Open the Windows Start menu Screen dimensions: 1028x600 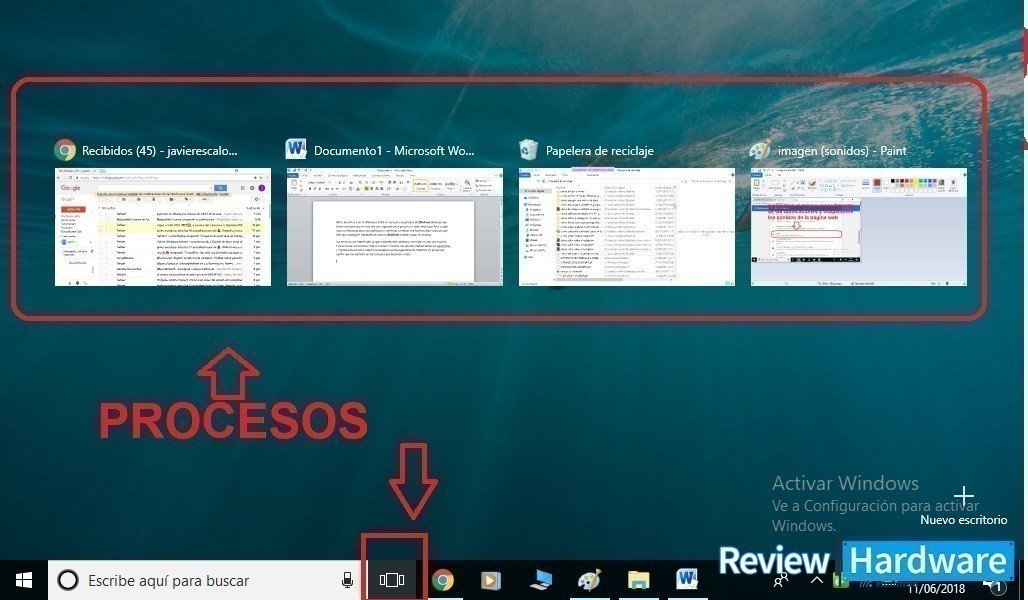(24, 580)
